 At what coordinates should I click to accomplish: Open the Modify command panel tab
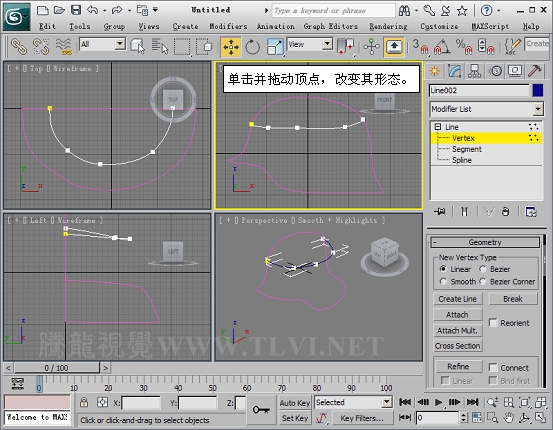[x=455, y=71]
